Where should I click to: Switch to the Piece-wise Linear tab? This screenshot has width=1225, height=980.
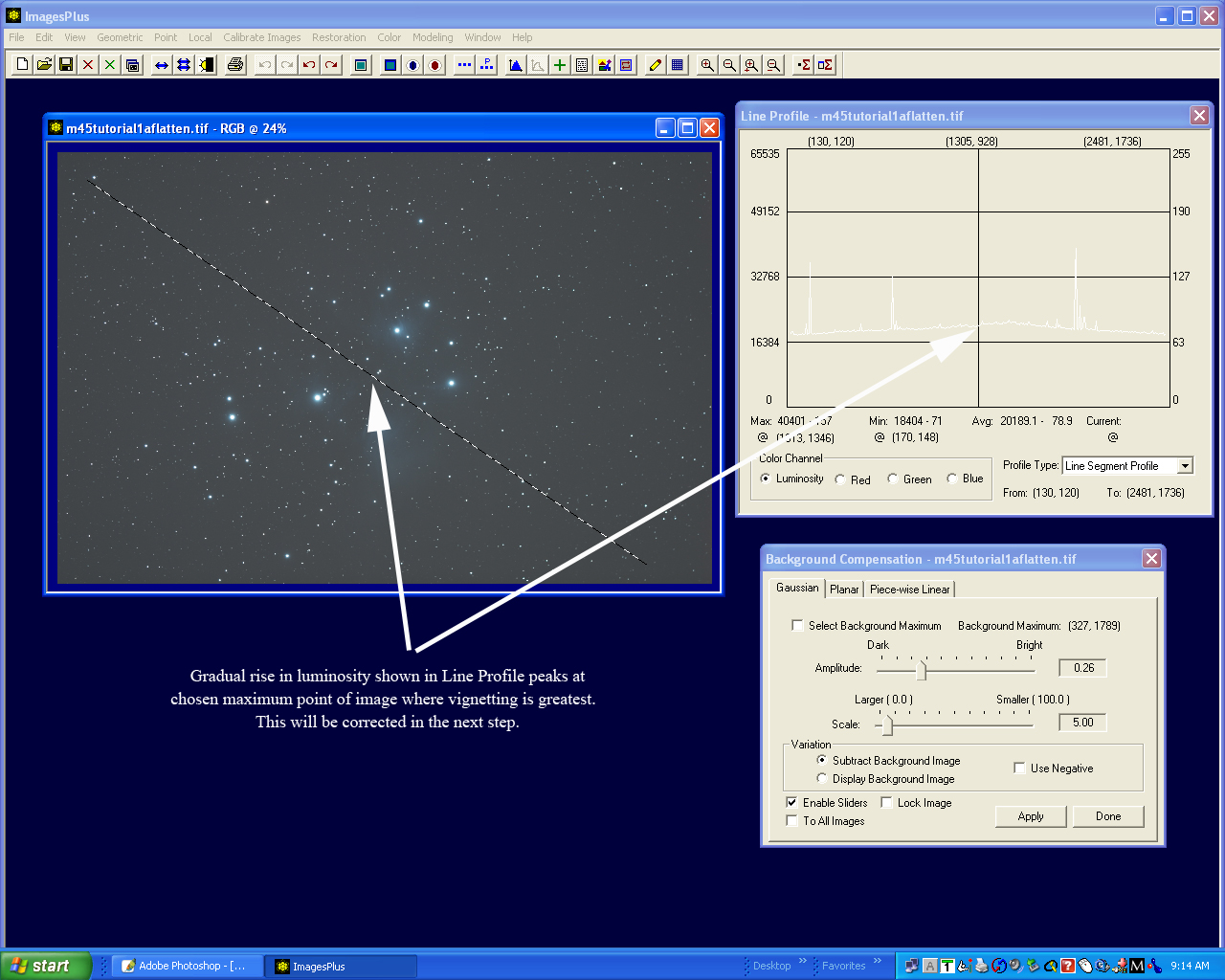pos(909,590)
